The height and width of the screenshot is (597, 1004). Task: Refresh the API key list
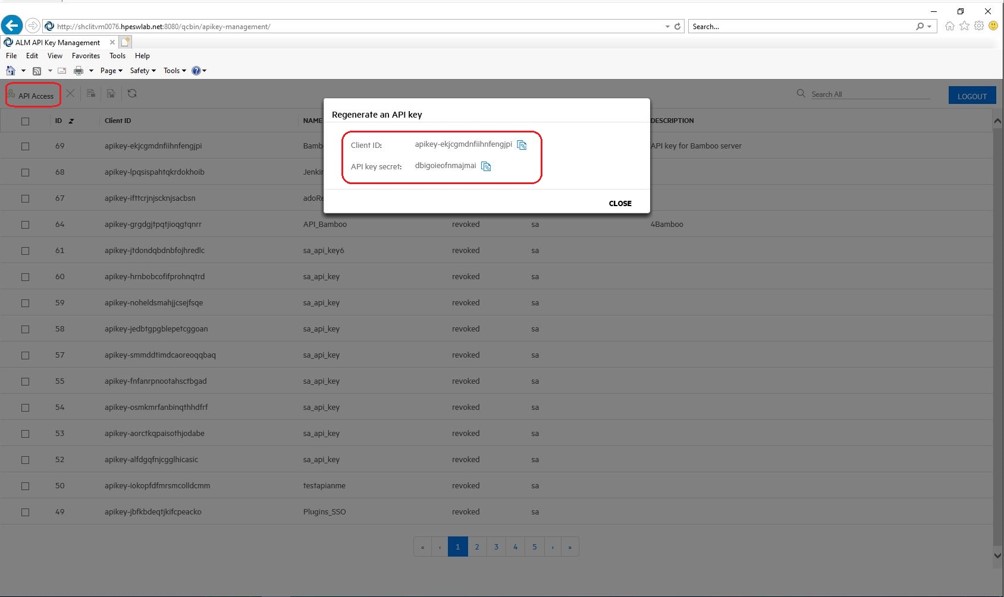point(133,94)
